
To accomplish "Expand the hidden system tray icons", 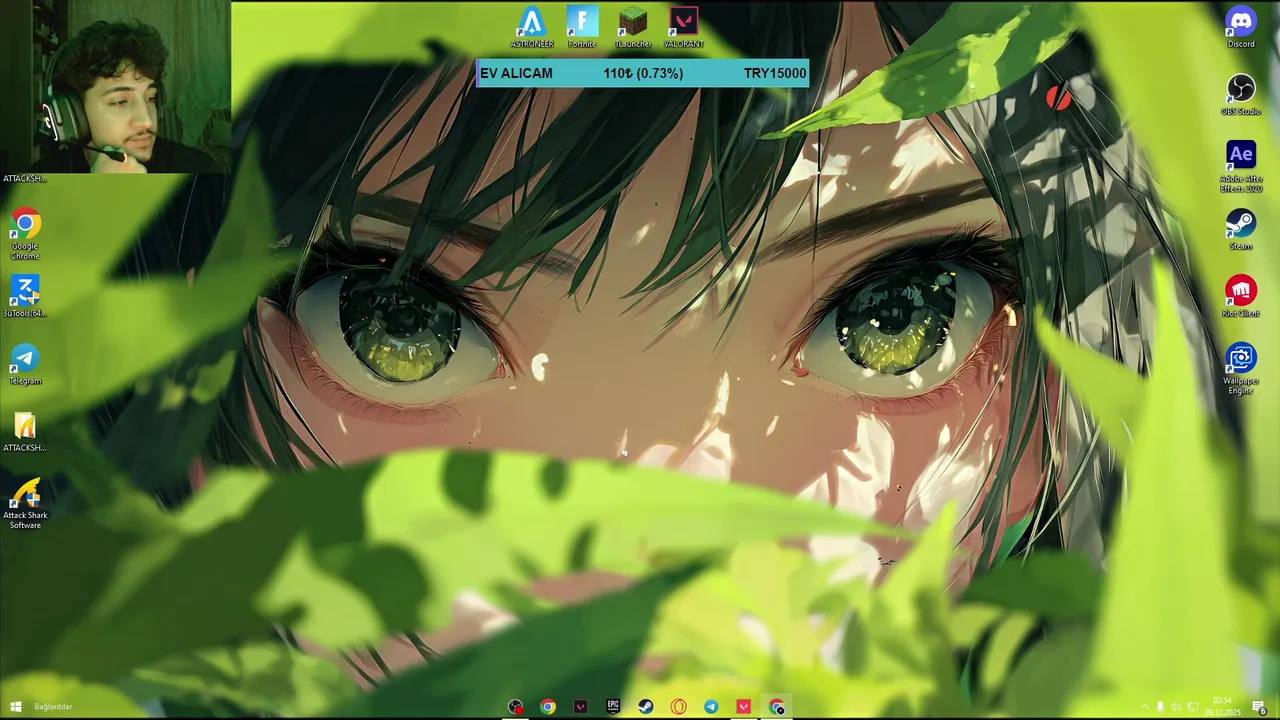I will coord(1144,707).
